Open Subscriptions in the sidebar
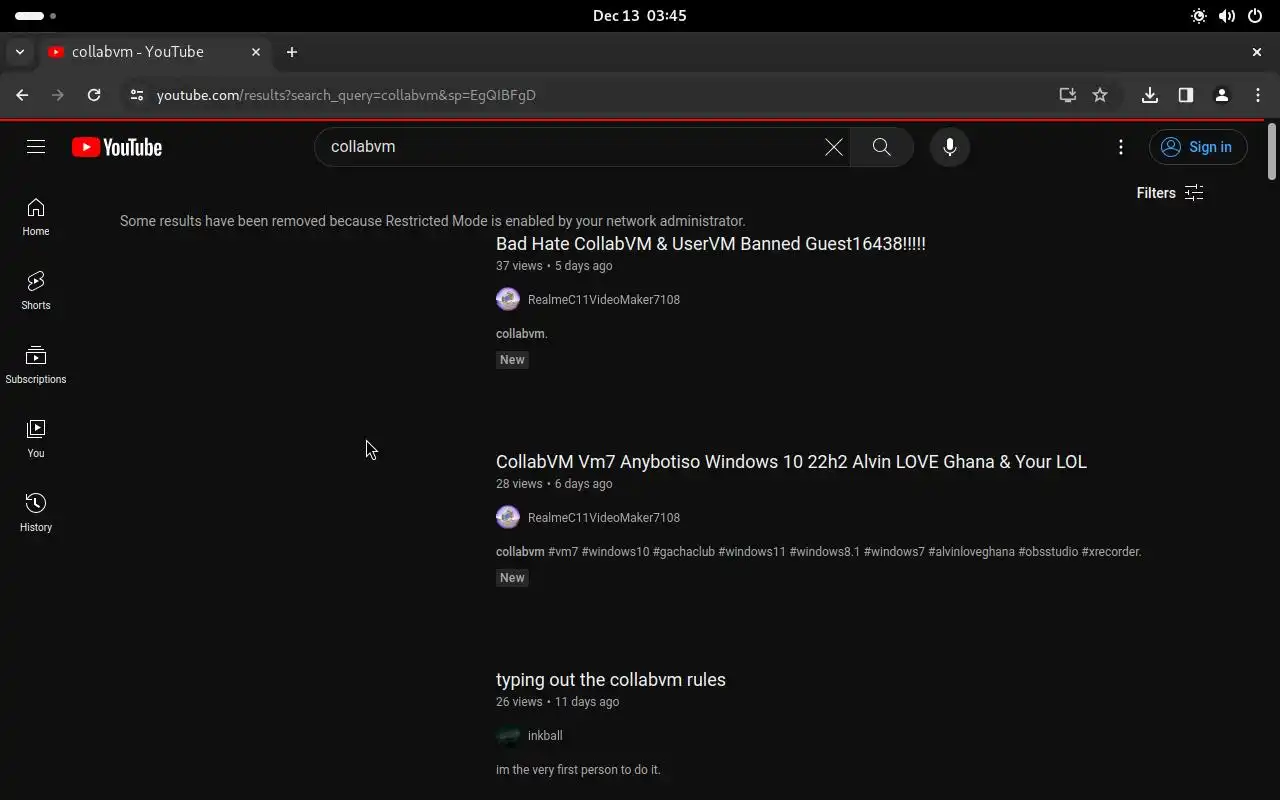The image size is (1280, 800). pyautogui.click(x=36, y=365)
